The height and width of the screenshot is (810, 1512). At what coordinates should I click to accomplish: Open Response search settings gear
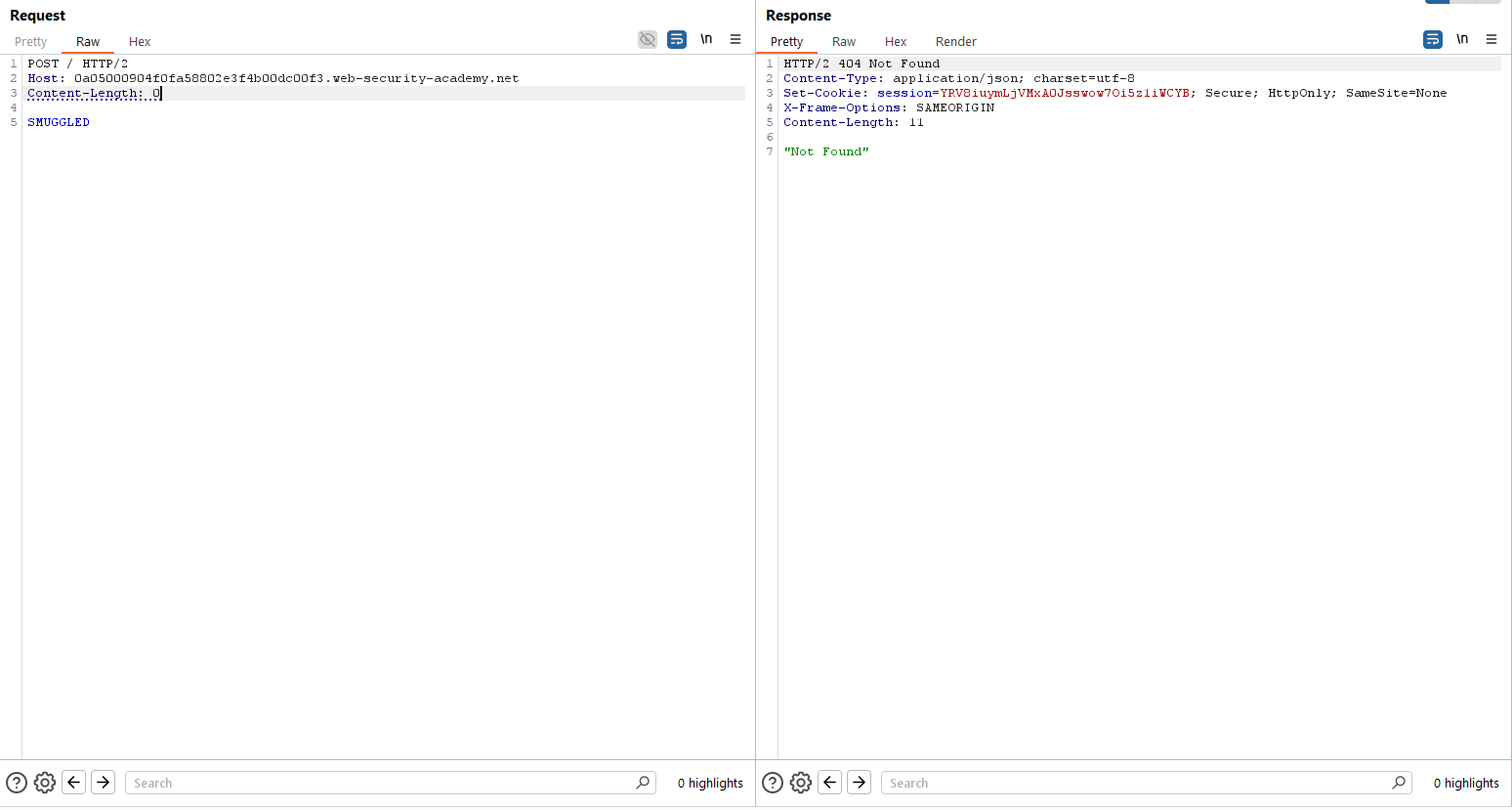(801, 783)
